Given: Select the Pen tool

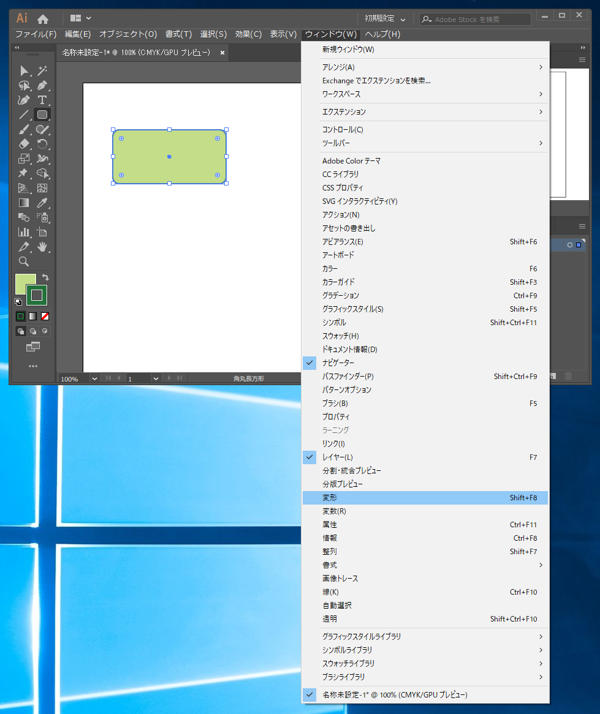Looking at the screenshot, I should coord(42,85).
